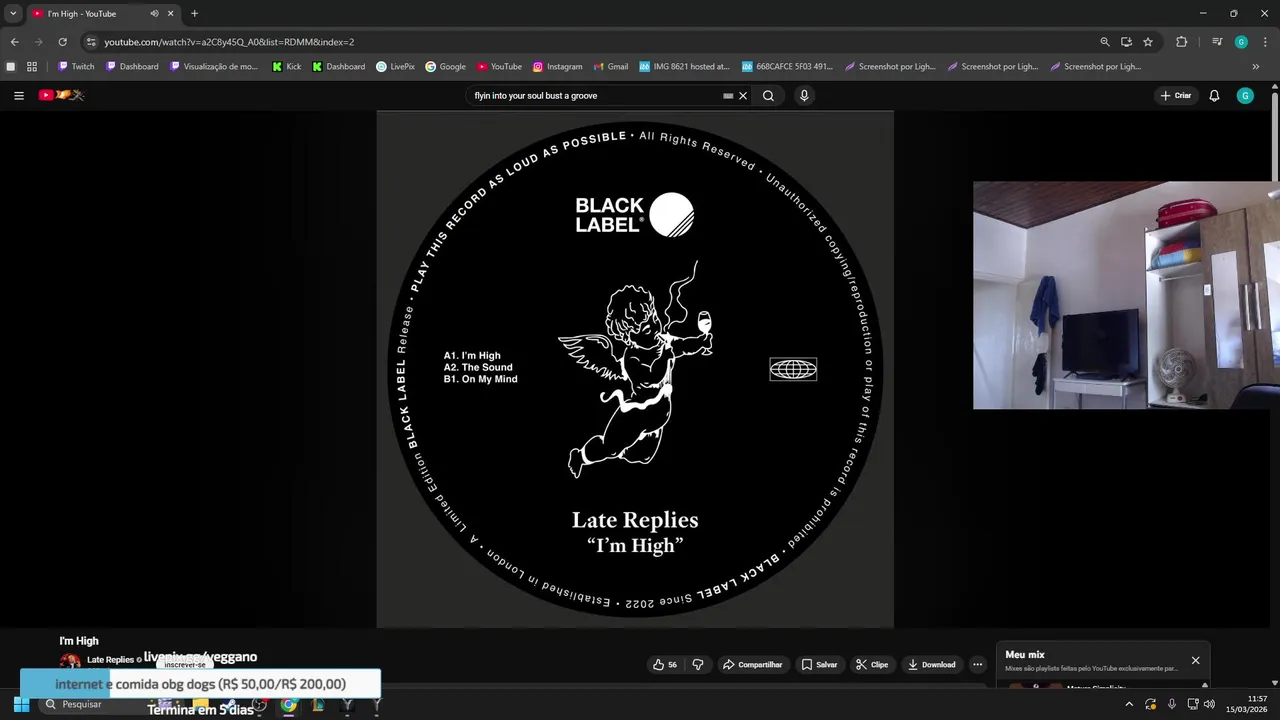Like the I'm High video
Screen dimensions: 1280x720
(x=664, y=664)
